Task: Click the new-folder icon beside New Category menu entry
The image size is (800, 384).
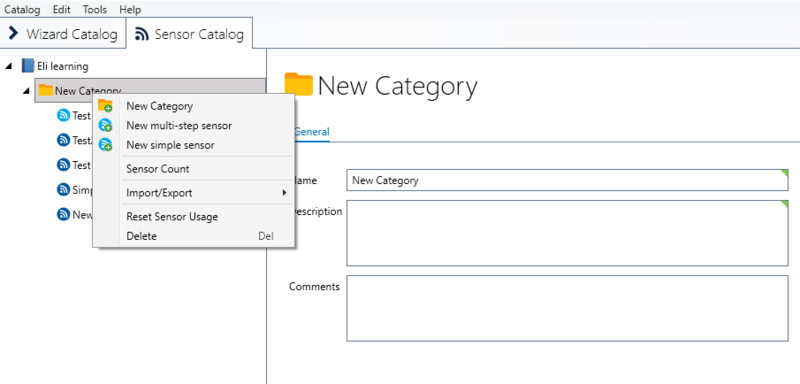Action: pyautogui.click(x=105, y=106)
